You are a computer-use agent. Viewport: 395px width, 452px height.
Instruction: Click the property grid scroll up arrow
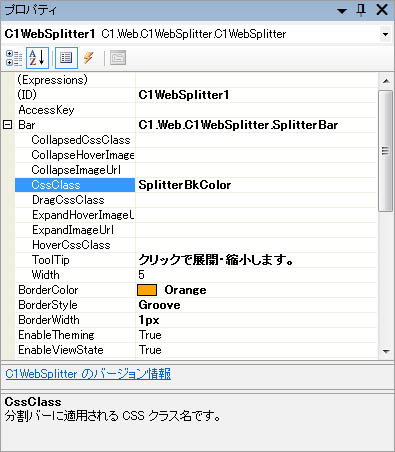tap(386, 81)
